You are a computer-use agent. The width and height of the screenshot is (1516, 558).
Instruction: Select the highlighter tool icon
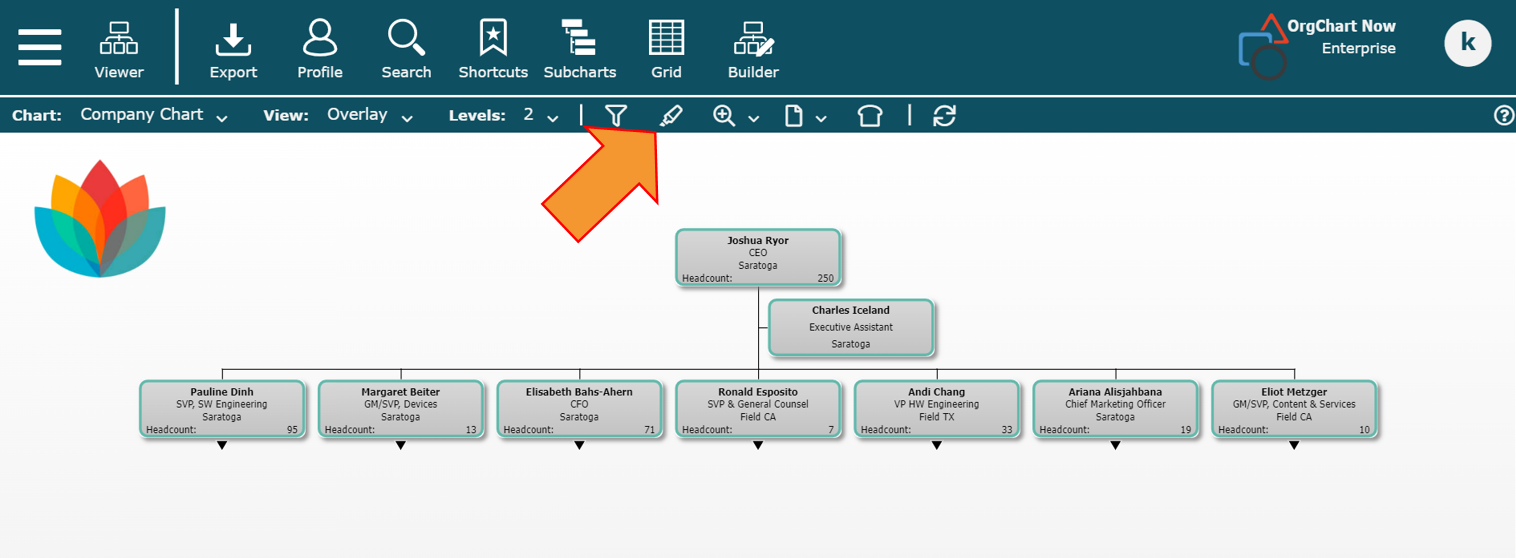point(671,116)
